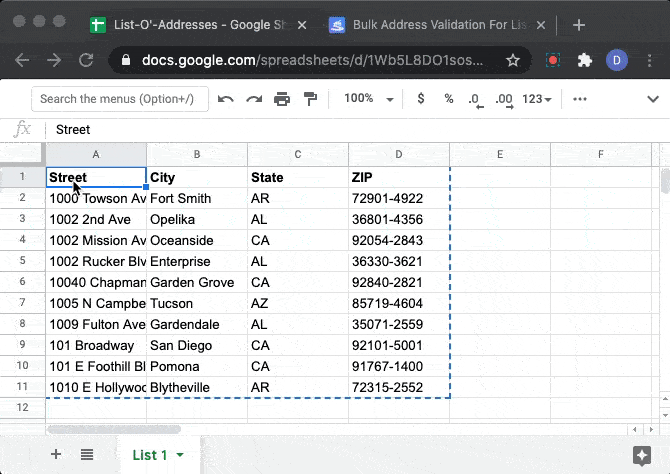Image resolution: width=670 pixels, height=474 pixels.
Task: Bookmark page with star icon
Action: (513, 60)
